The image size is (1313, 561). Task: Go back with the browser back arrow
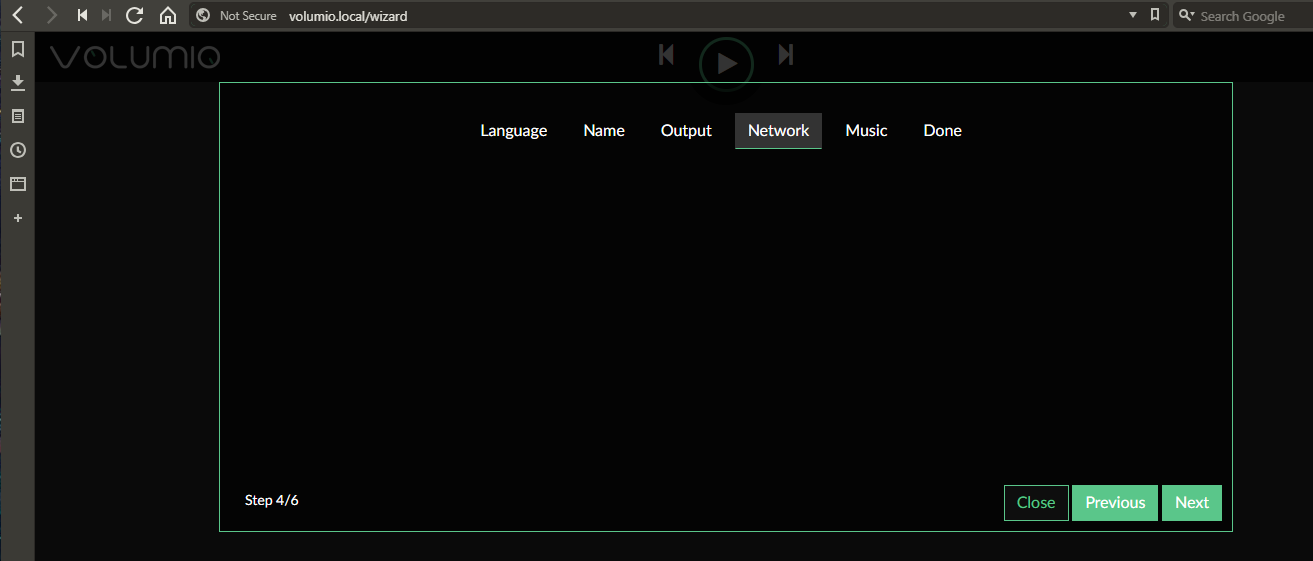[x=18, y=15]
